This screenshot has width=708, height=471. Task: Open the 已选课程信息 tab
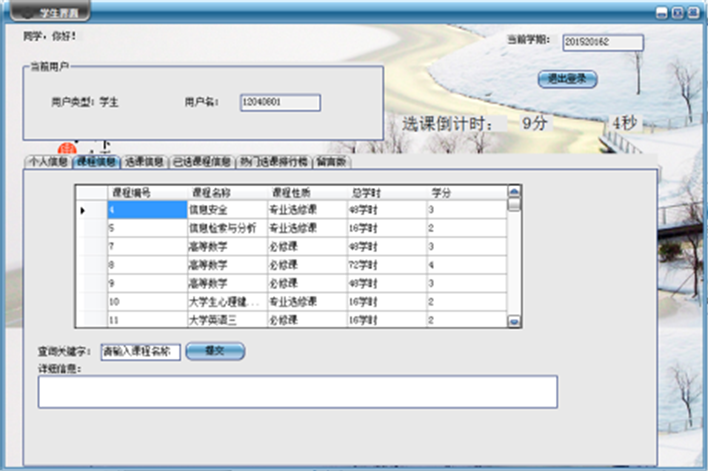coord(202,161)
